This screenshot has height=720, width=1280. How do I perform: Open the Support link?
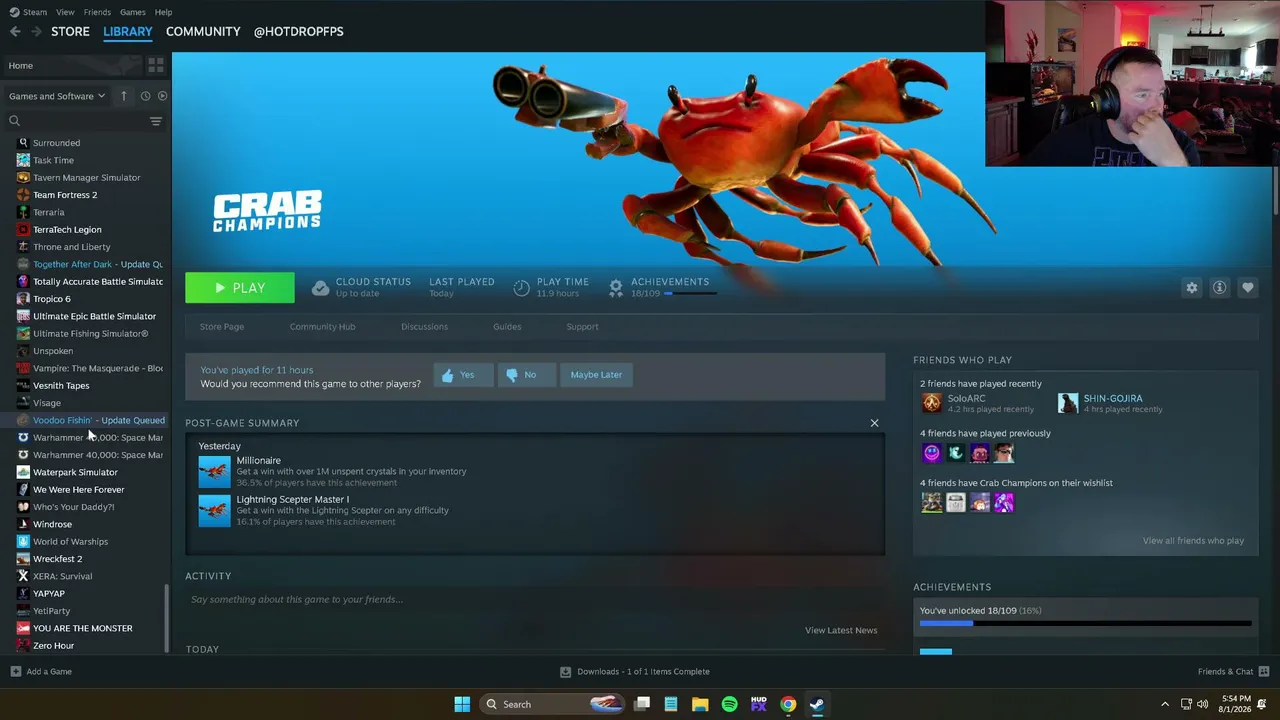(x=582, y=327)
